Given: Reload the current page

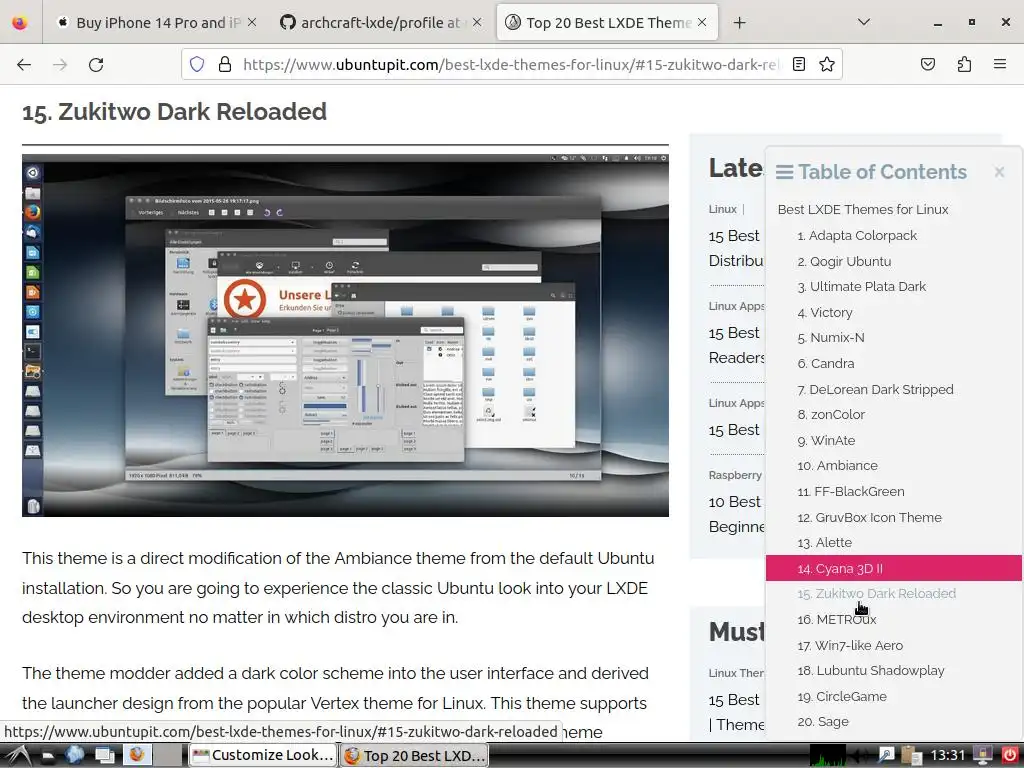Looking at the screenshot, I should click(x=96, y=64).
